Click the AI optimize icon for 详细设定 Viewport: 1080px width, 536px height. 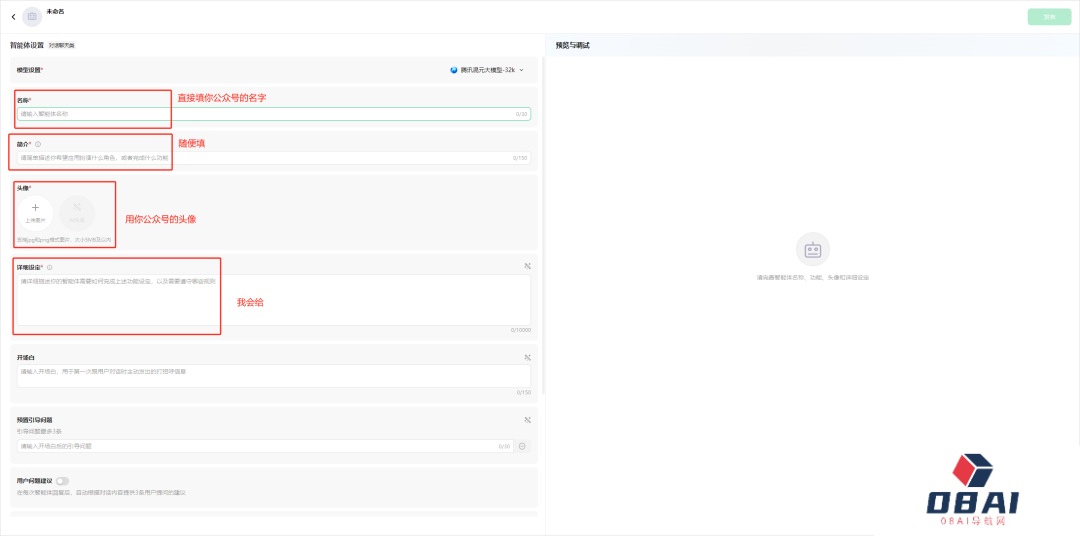[x=527, y=266]
